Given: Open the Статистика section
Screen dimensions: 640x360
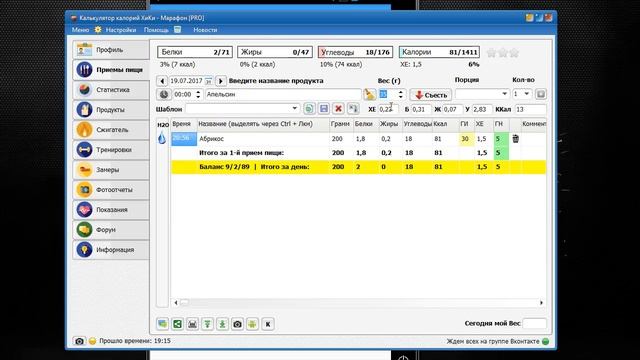Looking at the screenshot, I should (111, 90).
